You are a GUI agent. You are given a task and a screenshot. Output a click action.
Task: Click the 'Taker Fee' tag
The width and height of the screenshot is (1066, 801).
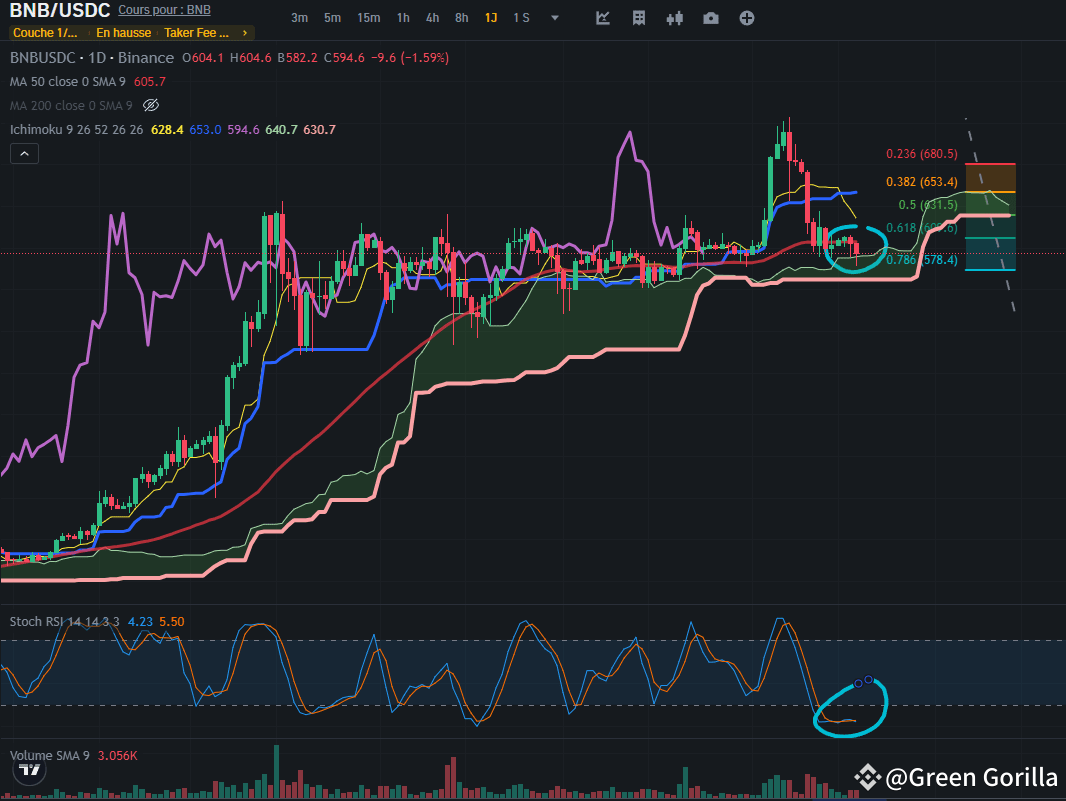point(197,33)
